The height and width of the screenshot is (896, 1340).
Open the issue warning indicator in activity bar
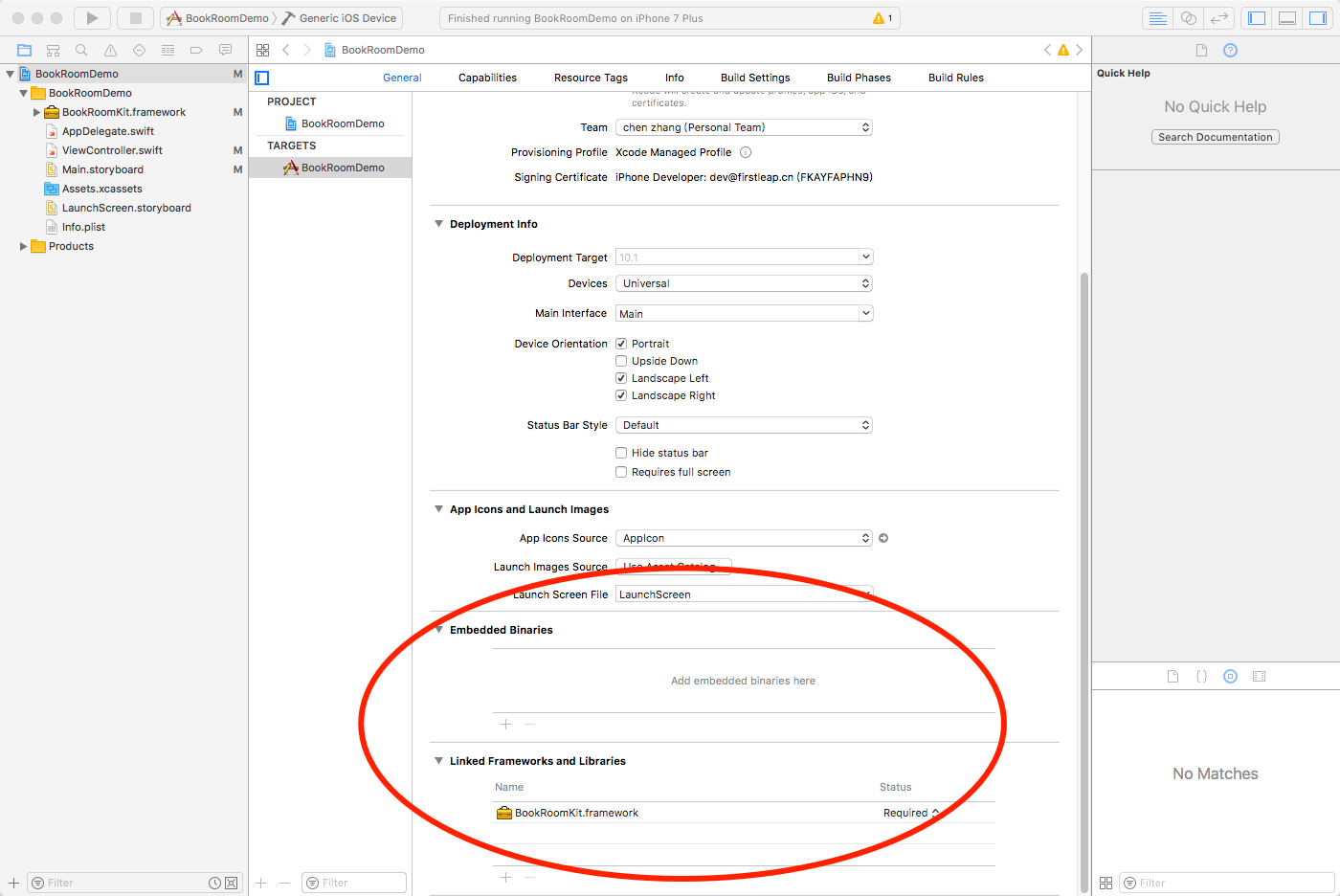(x=882, y=18)
